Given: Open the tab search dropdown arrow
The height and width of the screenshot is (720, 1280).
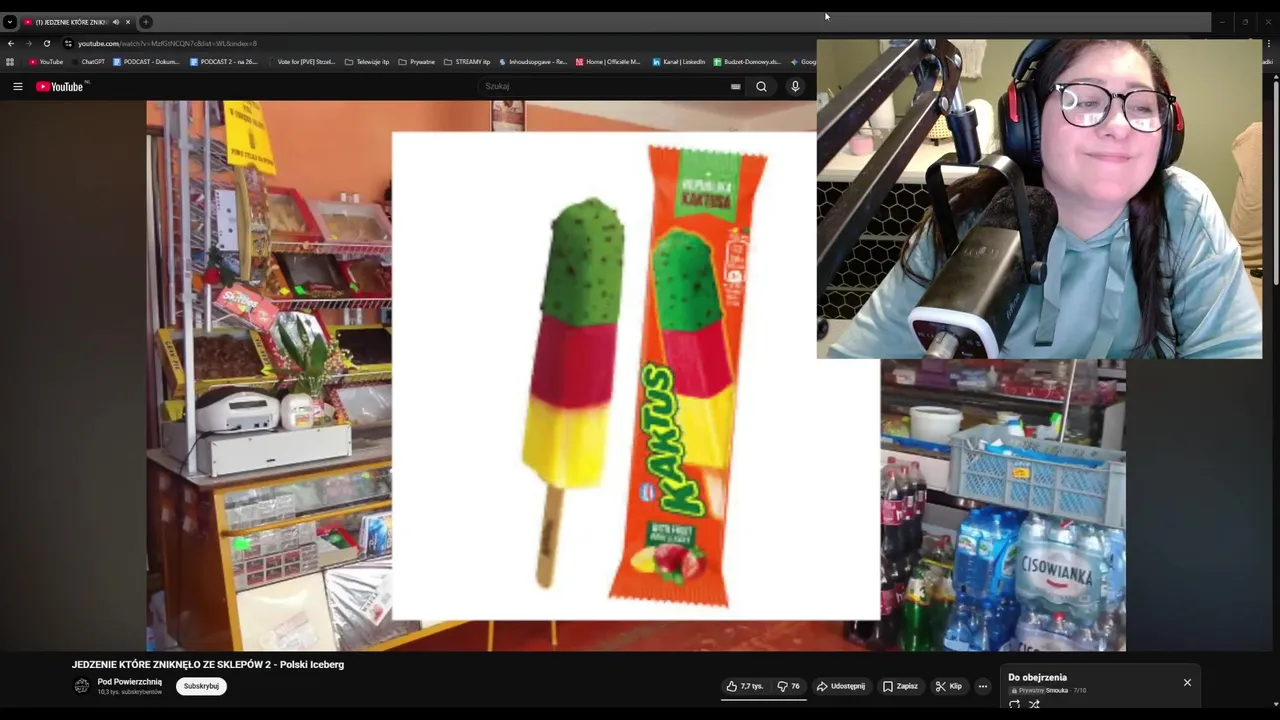Looking at the screenshot, I should pos(9,22).
